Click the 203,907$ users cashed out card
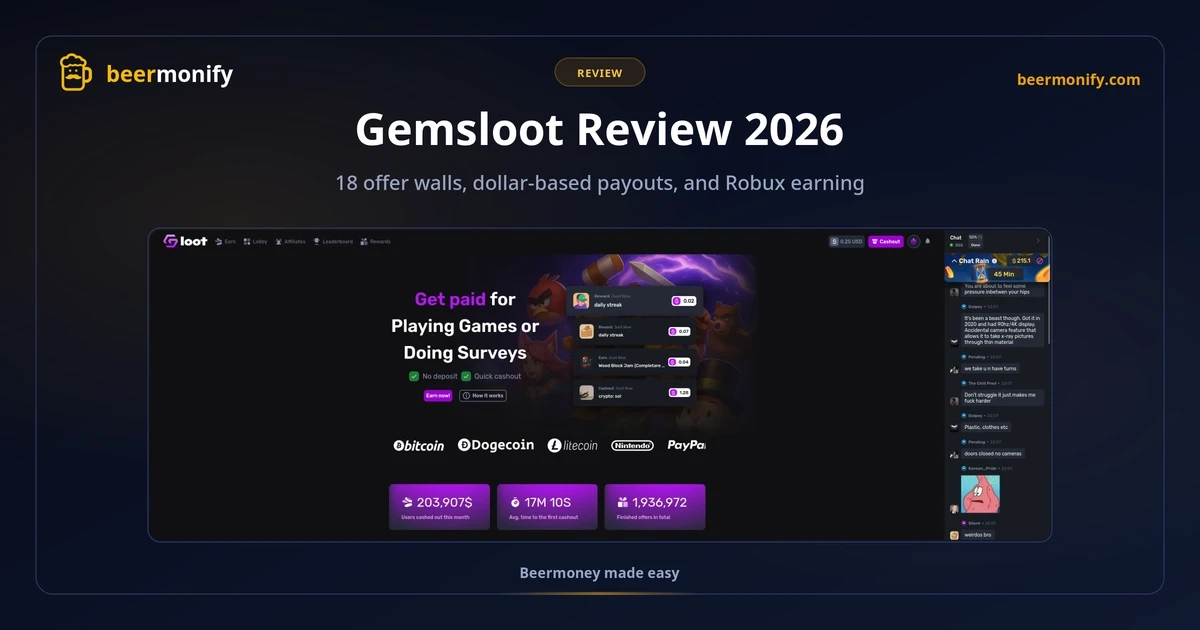The width and height of the screenshot is (1200, 630). tap(439, 507)
